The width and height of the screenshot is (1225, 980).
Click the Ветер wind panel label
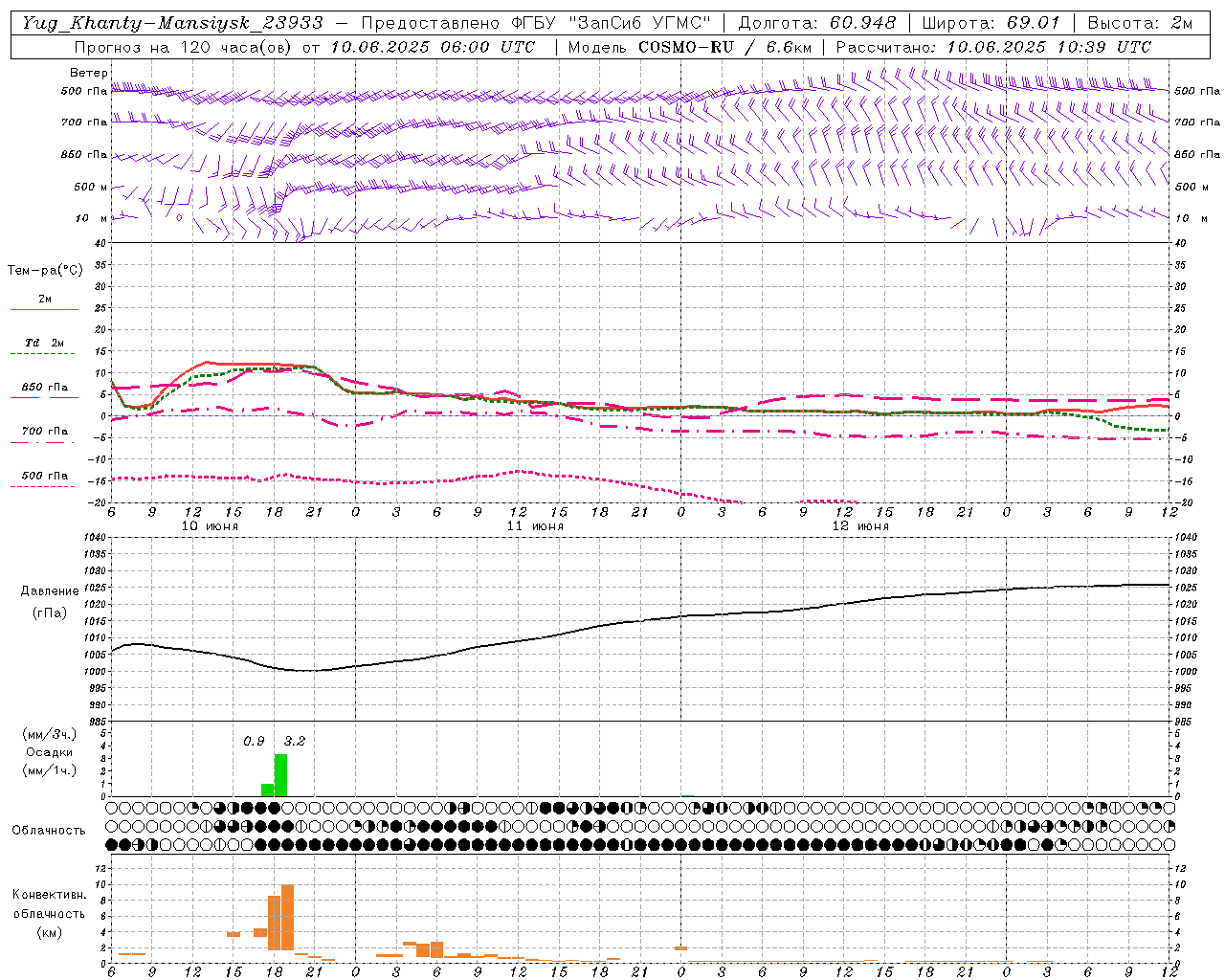[89, 73]
